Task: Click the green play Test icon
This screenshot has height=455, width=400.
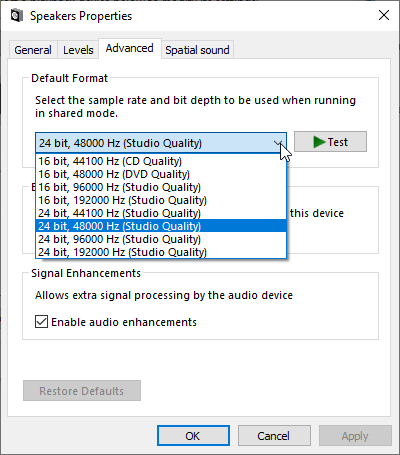Action: 319,142
